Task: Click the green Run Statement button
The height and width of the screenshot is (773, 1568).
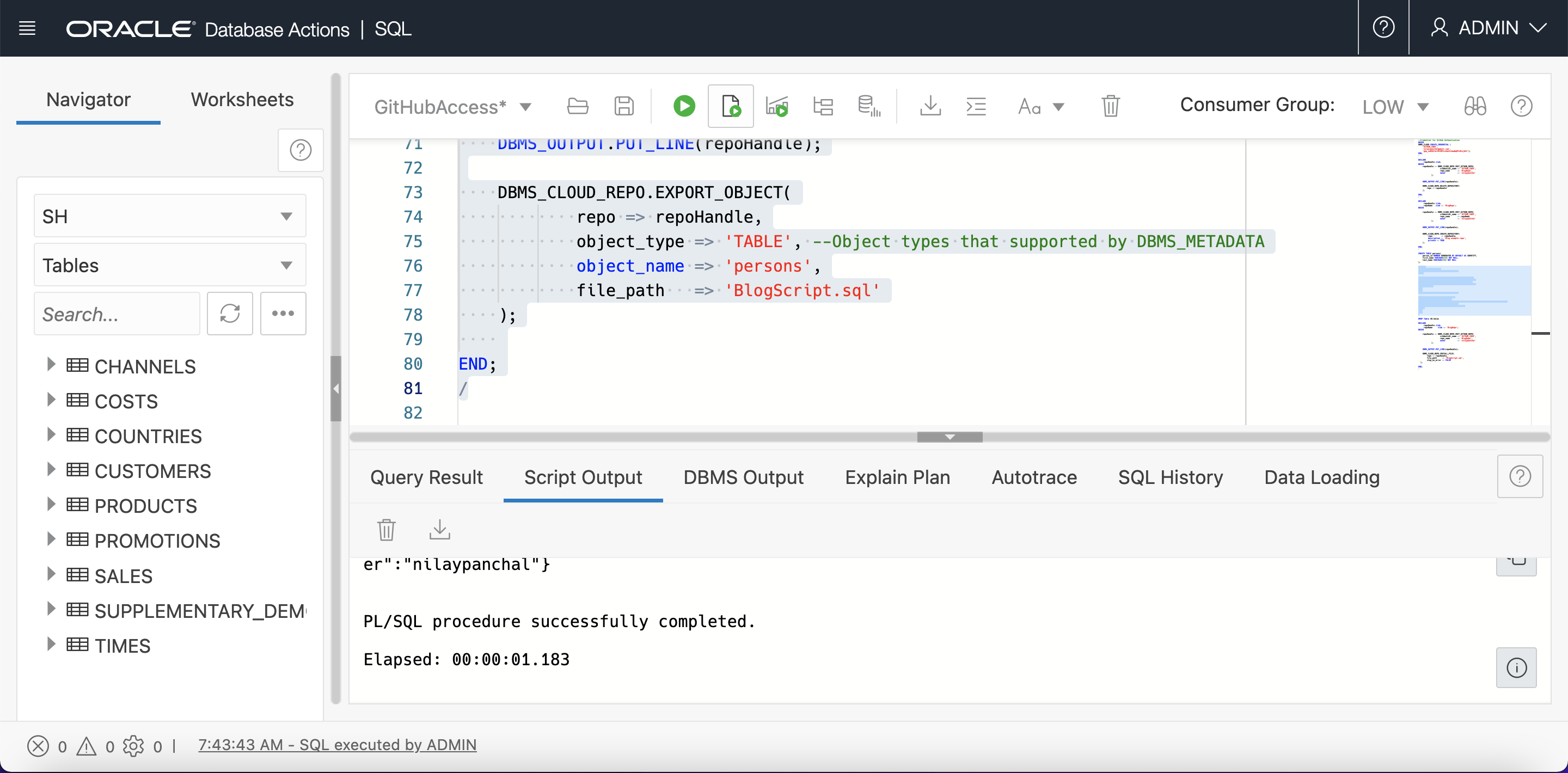Action: click(x=684, y=107)
